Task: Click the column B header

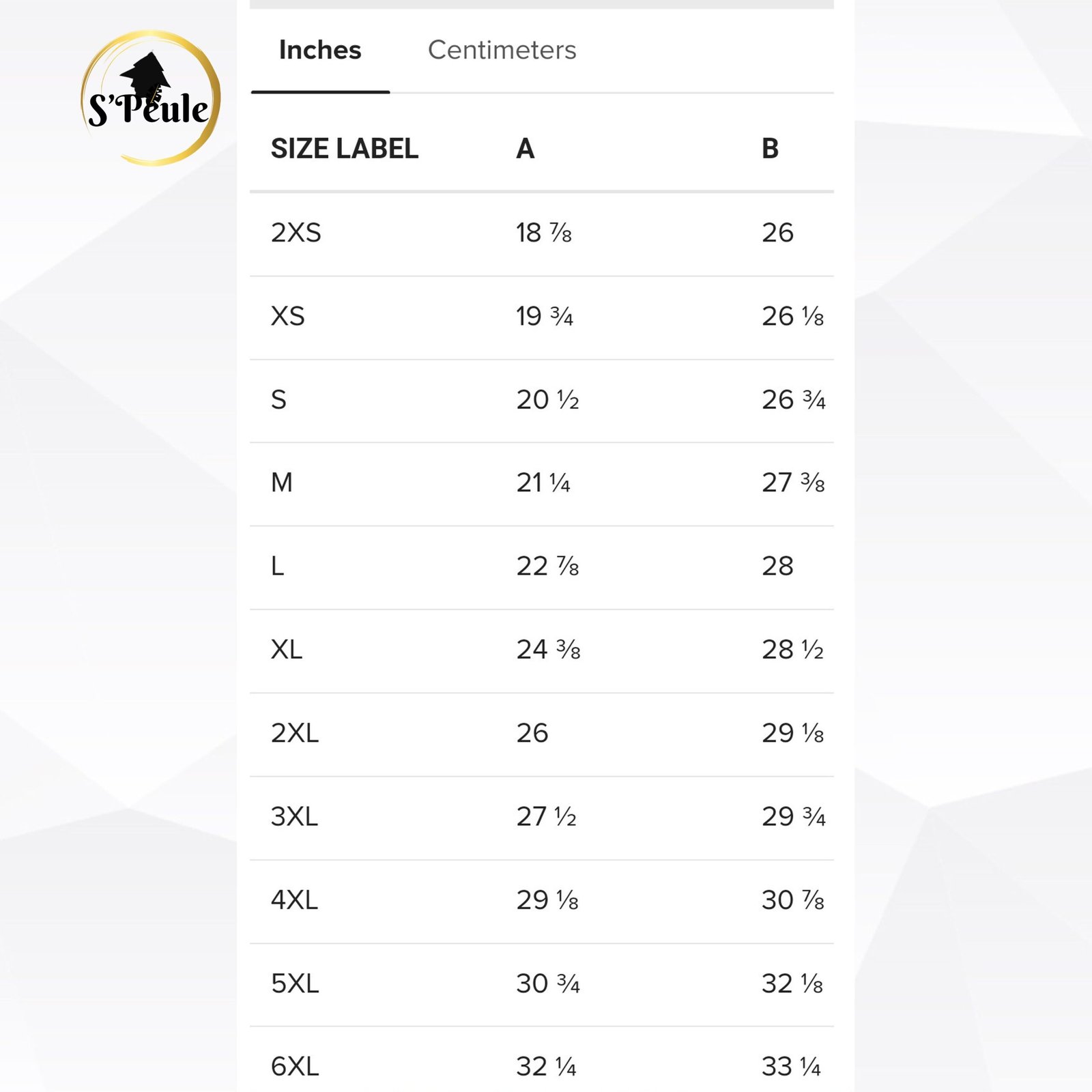Action: pos(770,149)
